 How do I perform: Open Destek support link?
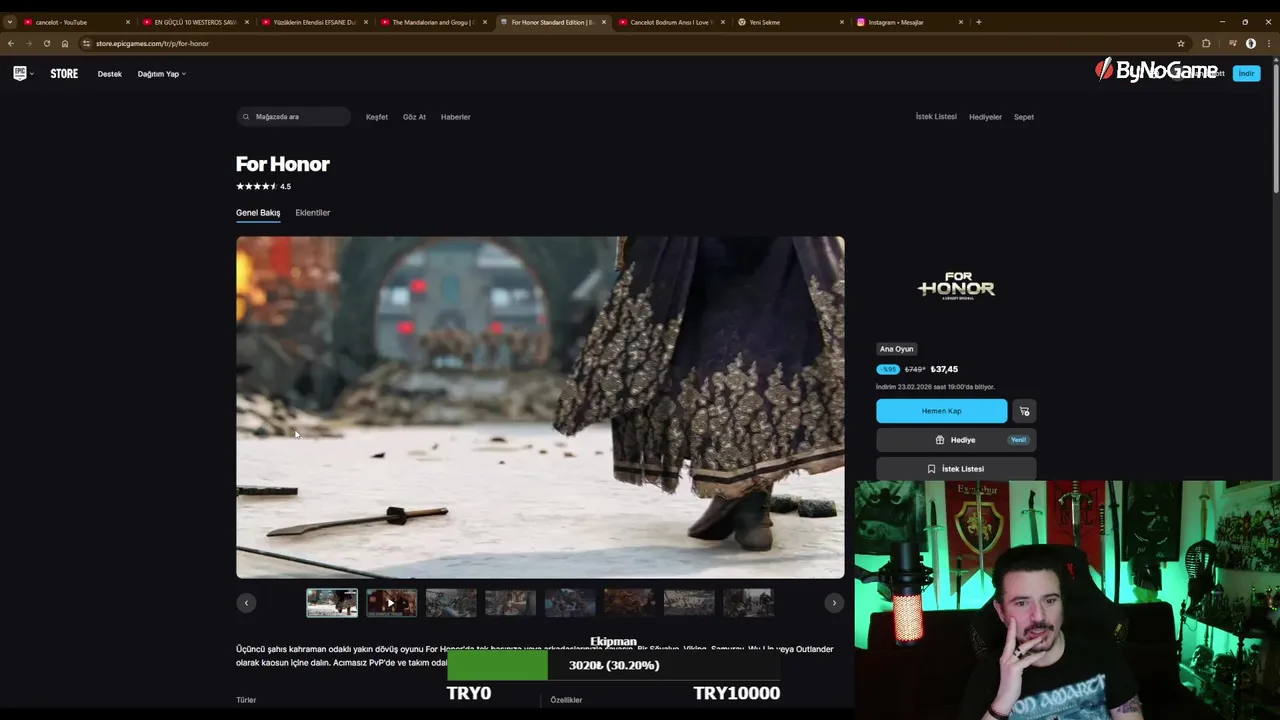coord(110,74)
